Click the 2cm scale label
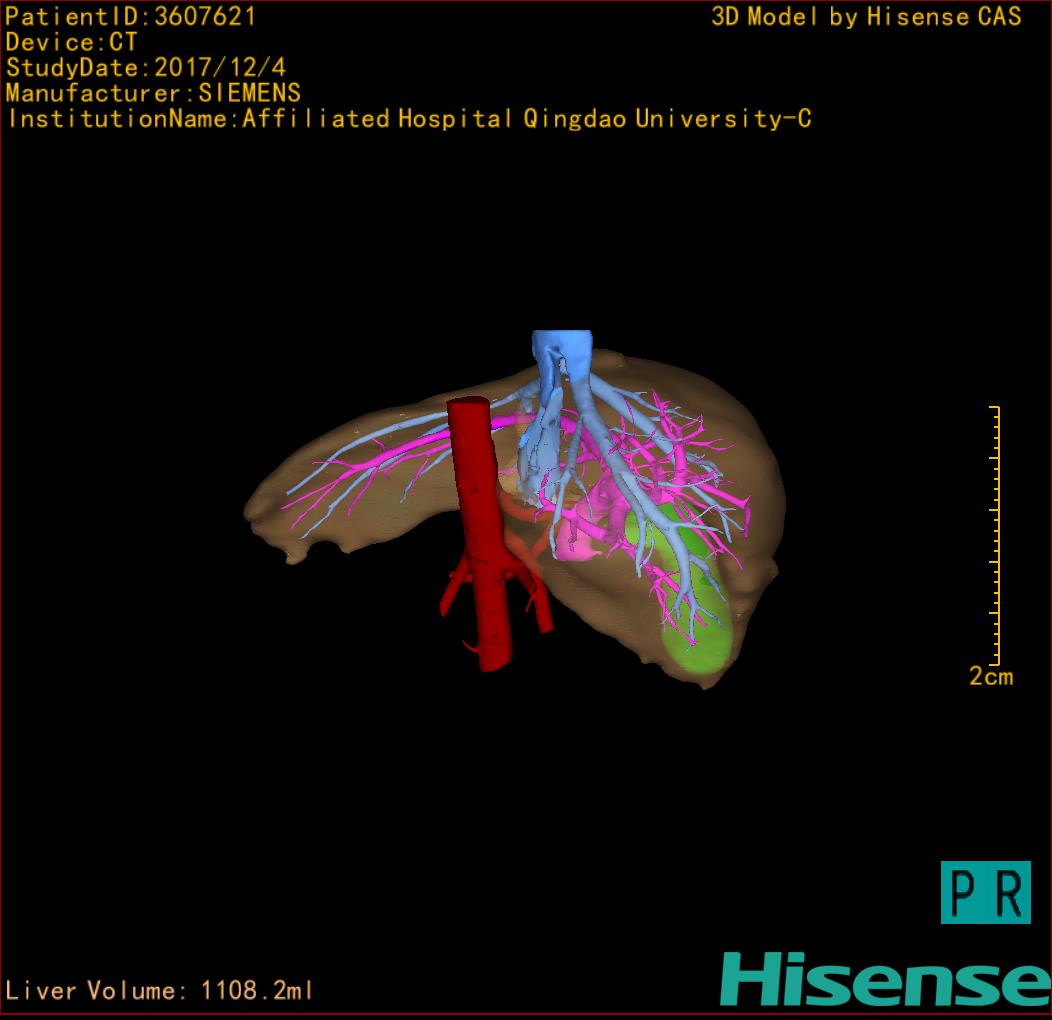This screenshot has height=1020, width=1052. pos(990,677)
